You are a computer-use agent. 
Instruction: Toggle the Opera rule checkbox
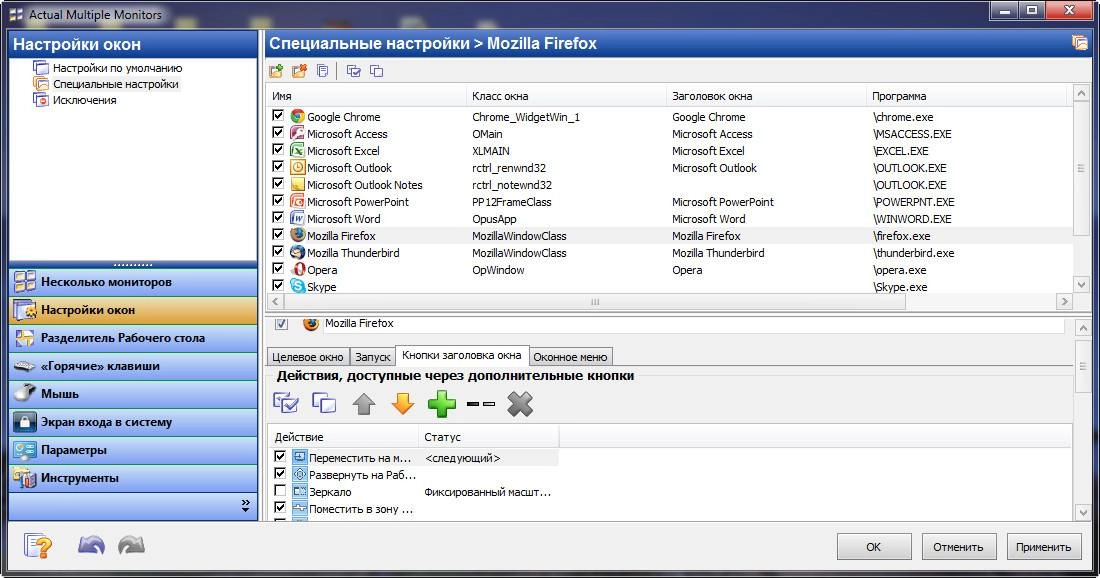(x=278, y=269)
